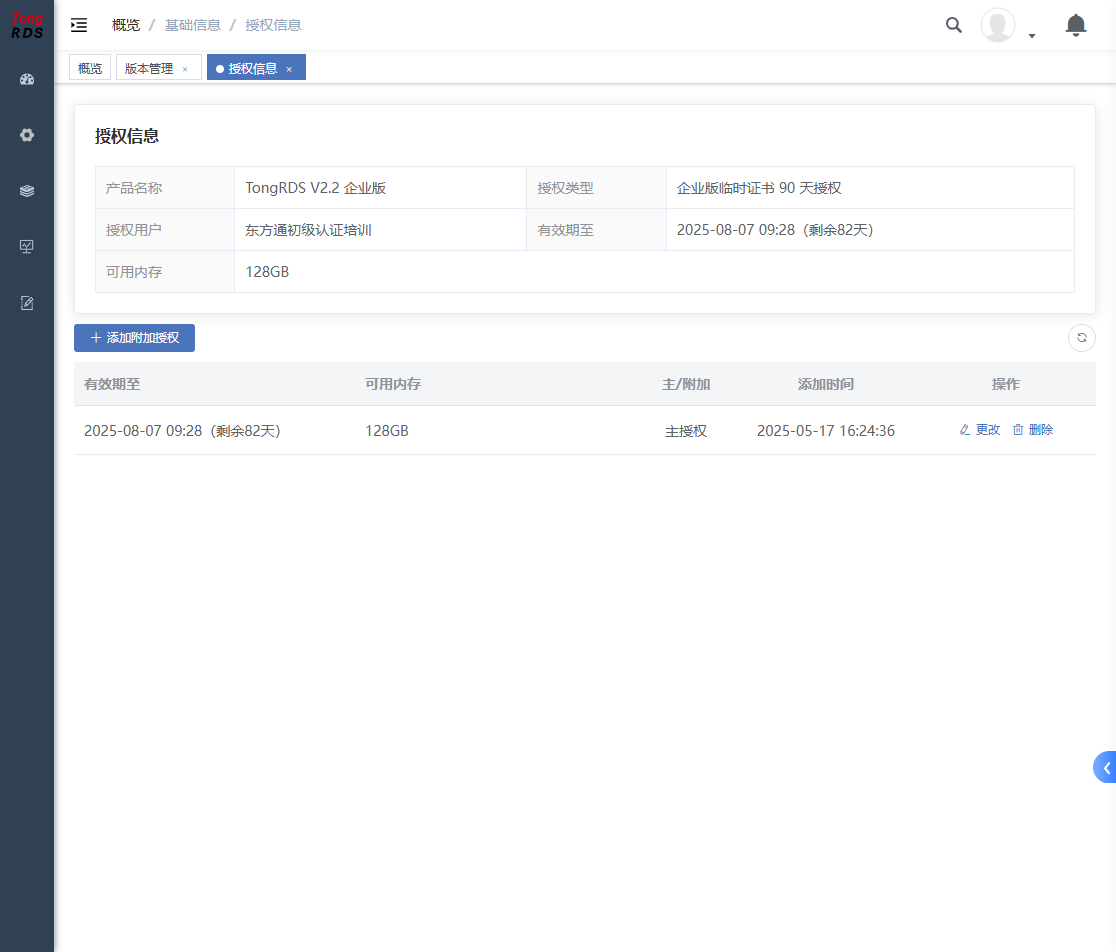Viewport: 1116px width, 952px height.
Task: Expand the right side drawer arrow
Action: point(1105,767)
